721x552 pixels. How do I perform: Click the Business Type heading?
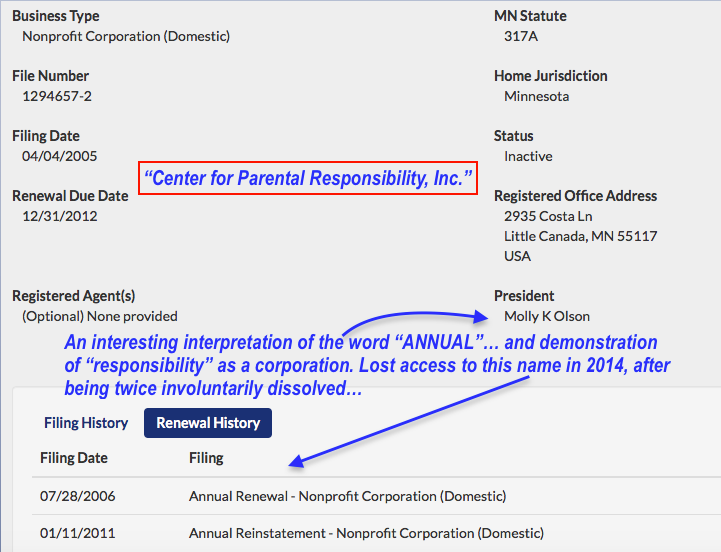56,16
